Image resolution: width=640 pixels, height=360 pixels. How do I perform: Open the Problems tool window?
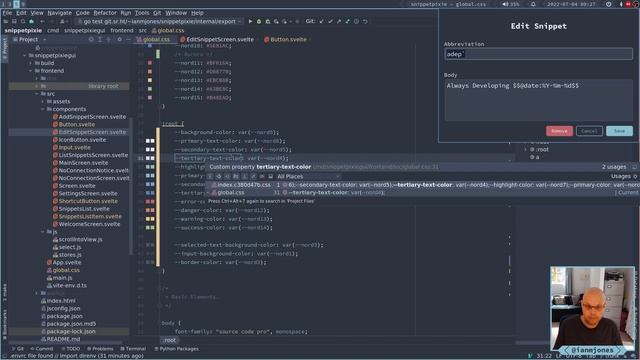coord(100,349)
